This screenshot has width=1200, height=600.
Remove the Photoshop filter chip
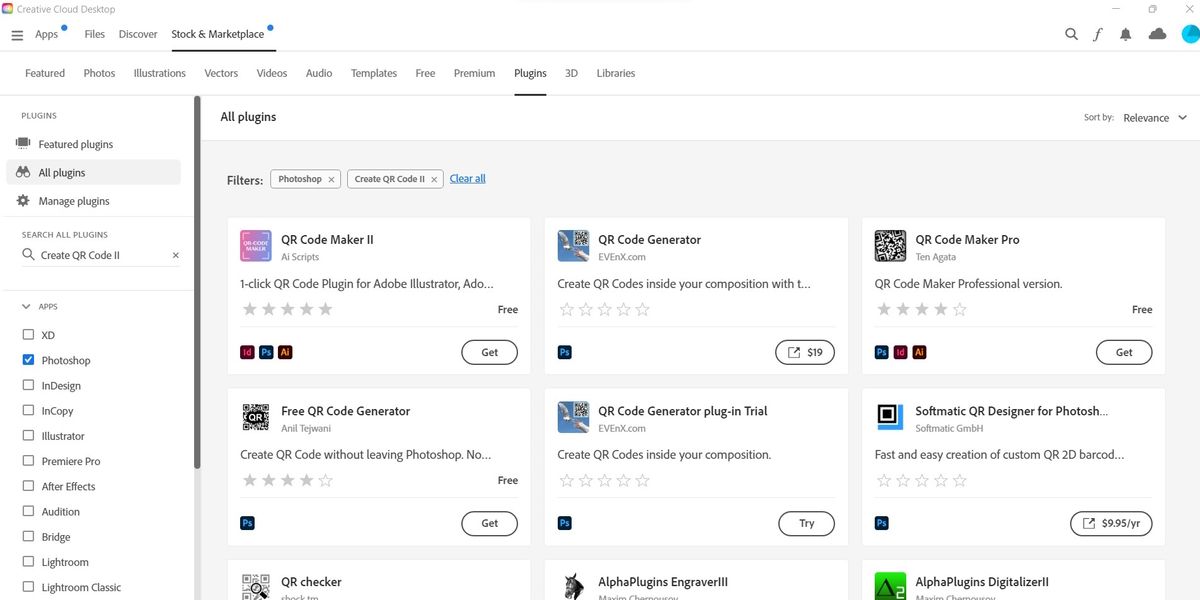(332, 179)
